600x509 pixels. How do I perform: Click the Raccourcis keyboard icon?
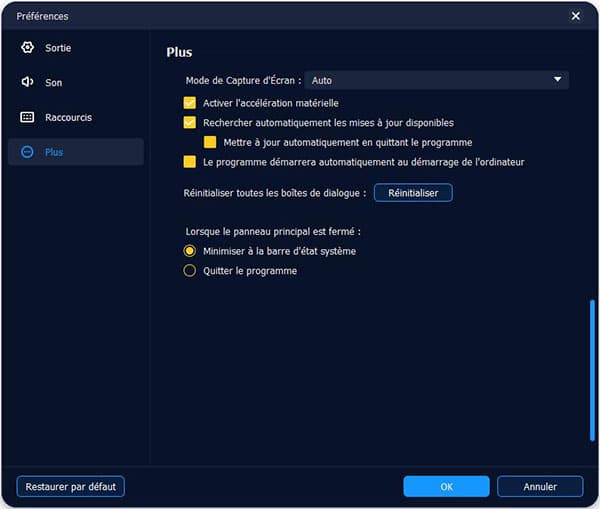click(27, 117)
